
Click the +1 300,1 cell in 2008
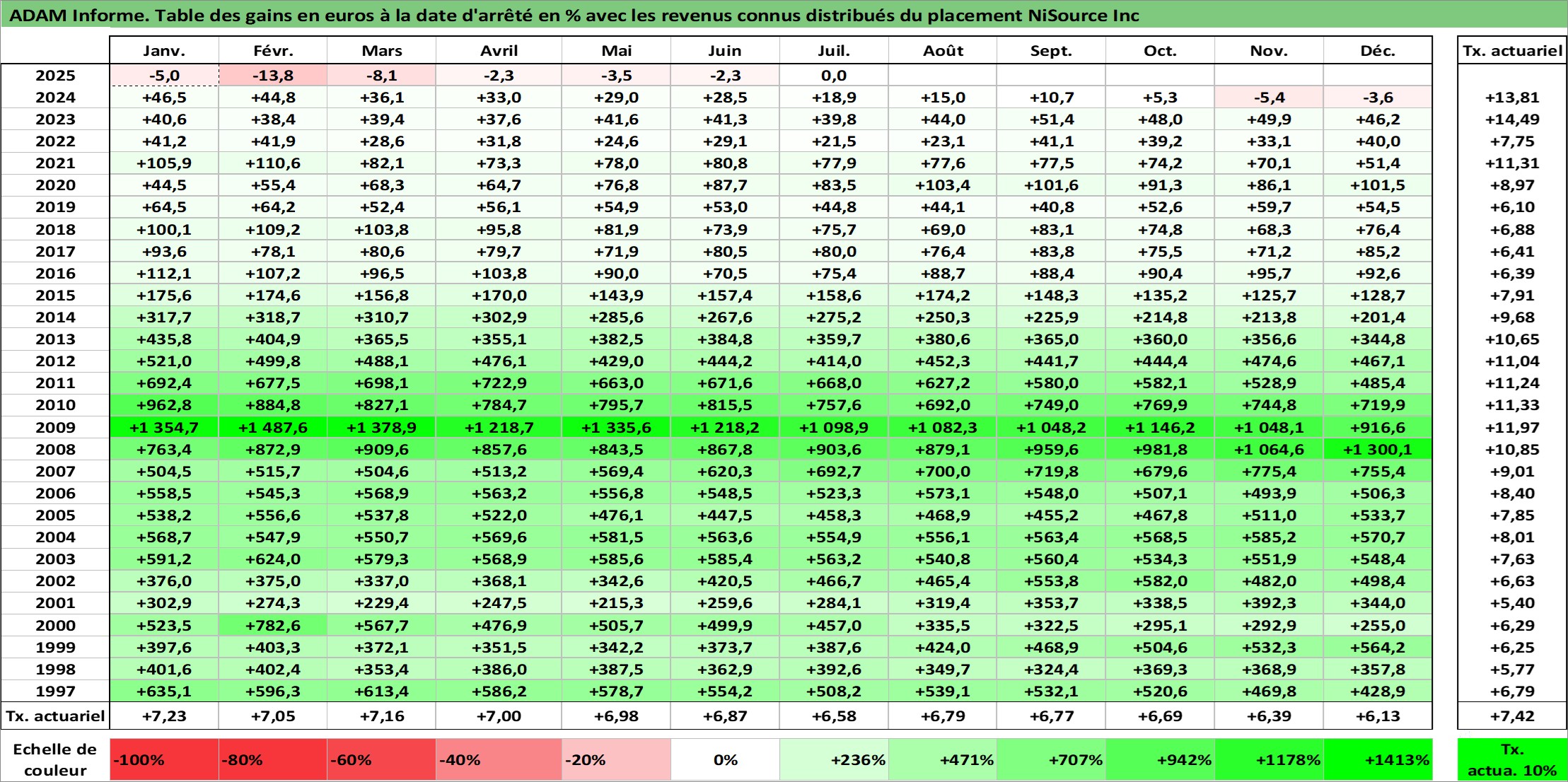tap(1378, 450)
